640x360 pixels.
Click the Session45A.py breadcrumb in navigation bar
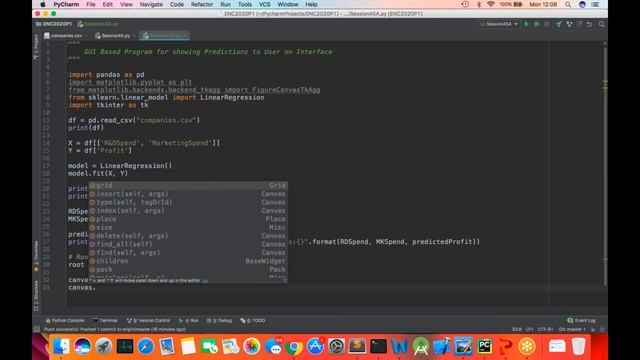(98, 24)
